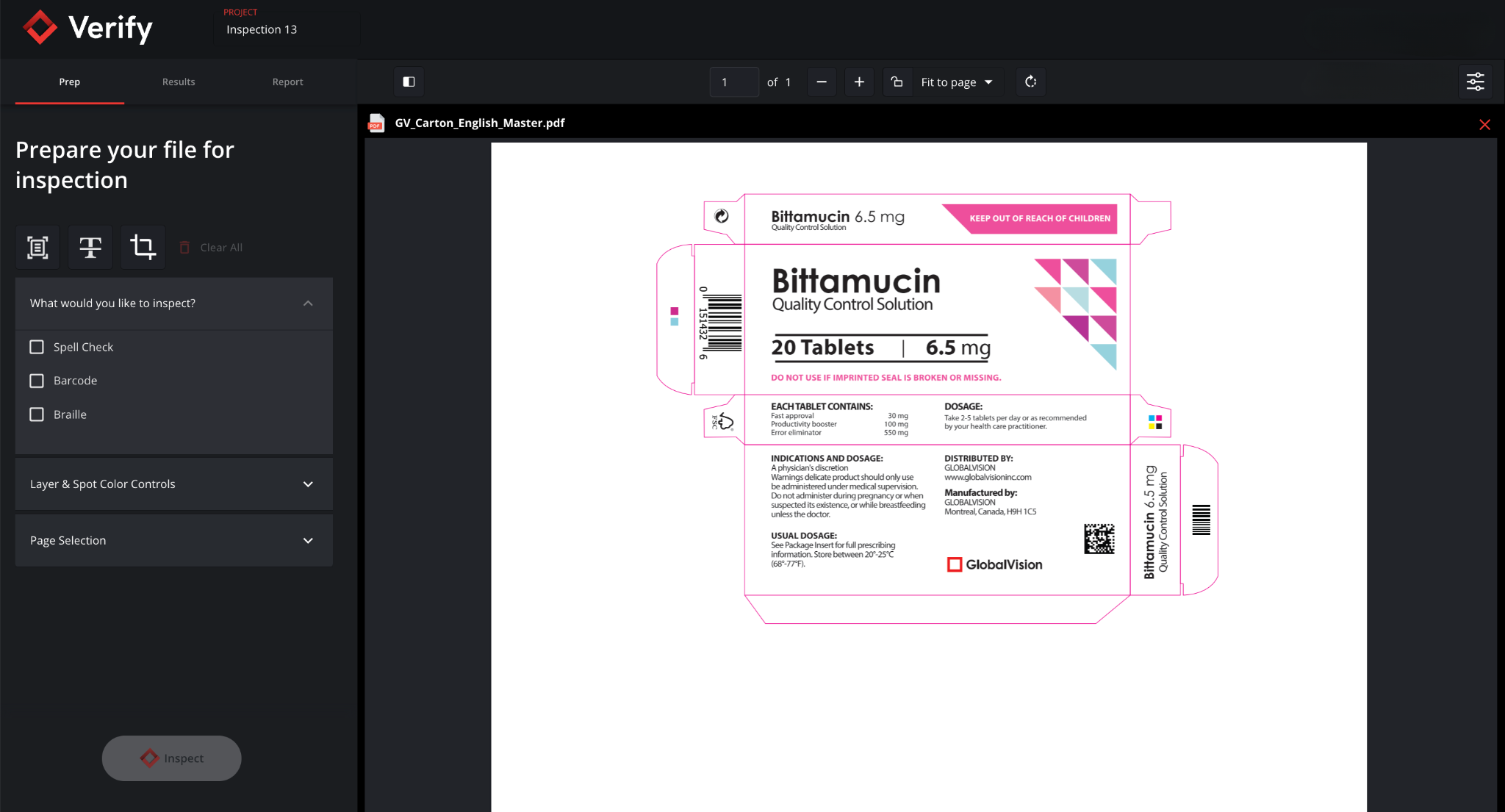Click the Inspect button
The image size is (1505, 812).
[x=171, y=758]
